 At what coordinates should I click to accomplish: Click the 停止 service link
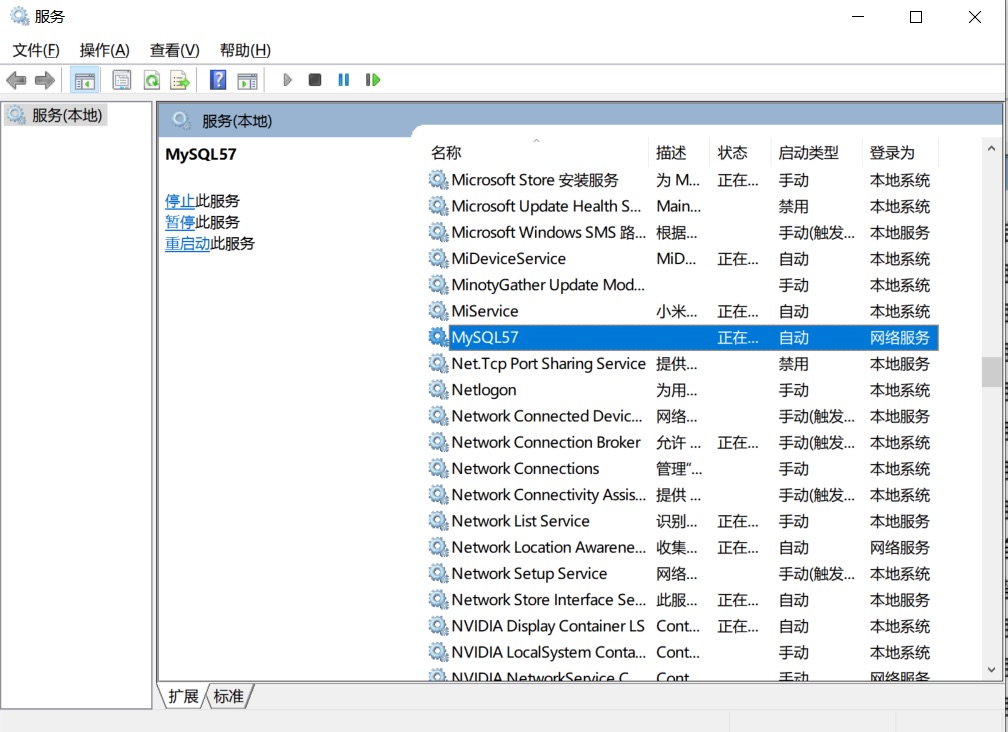click(x=180, y=201)
